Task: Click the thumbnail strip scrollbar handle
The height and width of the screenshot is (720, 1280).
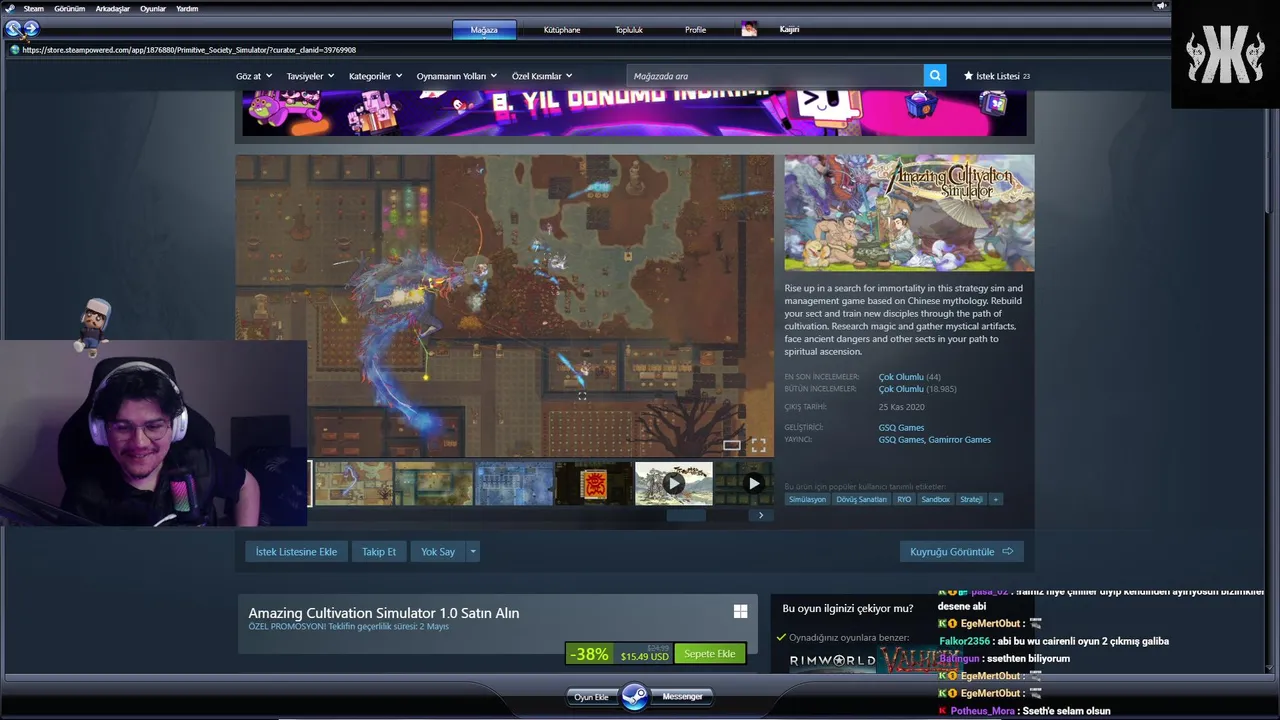Action: coord(686,515)
